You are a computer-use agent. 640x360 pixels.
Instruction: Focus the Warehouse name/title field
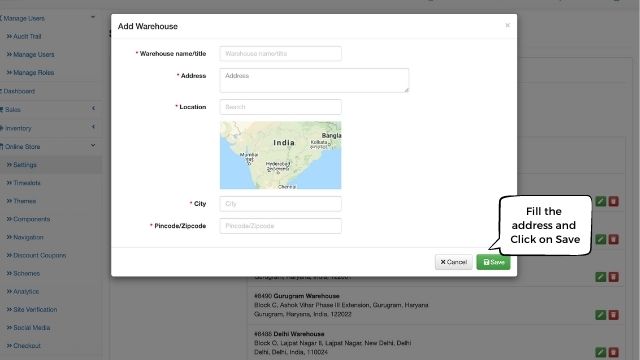point(280,53)
